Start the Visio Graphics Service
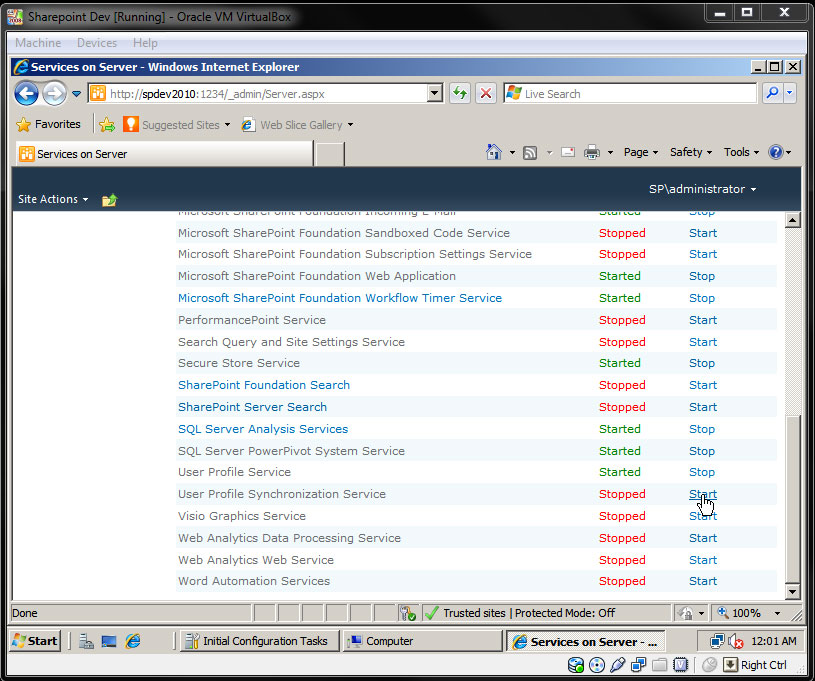Image resolution: width=815 pixels, height=681 pixels. click(703, 516)
